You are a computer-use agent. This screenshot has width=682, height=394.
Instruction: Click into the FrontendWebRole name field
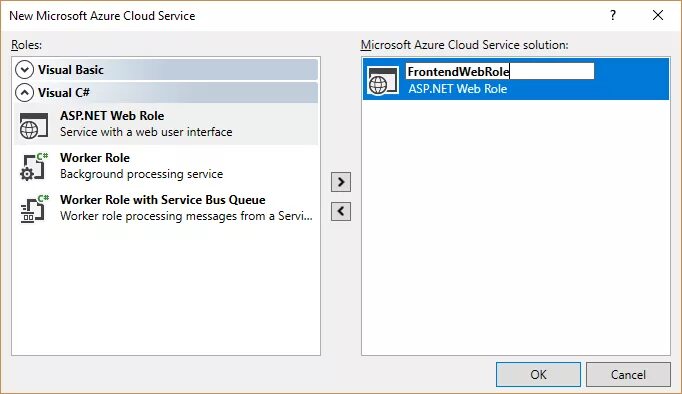[500, 71]
